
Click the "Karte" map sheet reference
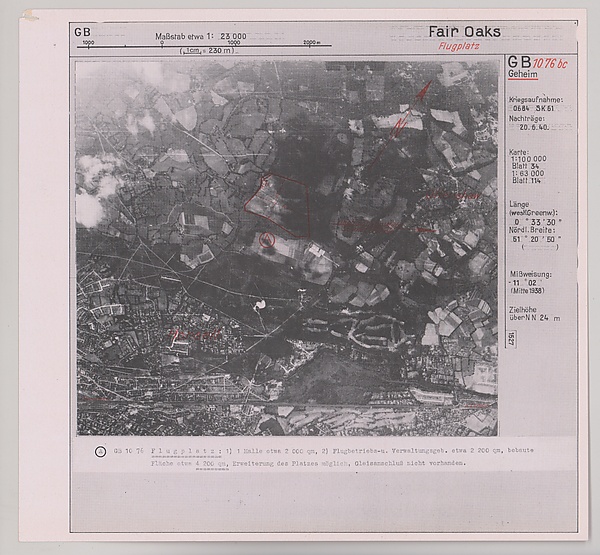(x=536, y=165)
